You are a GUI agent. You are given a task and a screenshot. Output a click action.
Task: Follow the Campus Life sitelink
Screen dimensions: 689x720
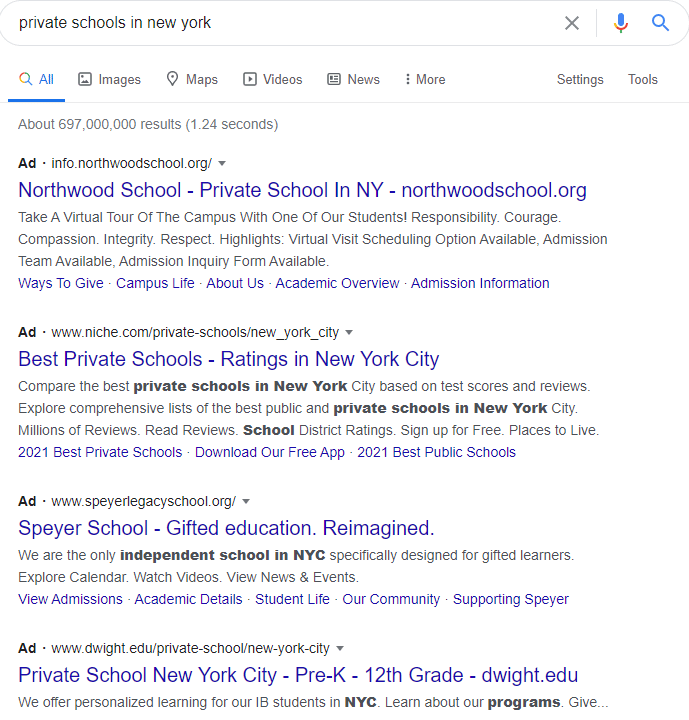click(155, 283)
